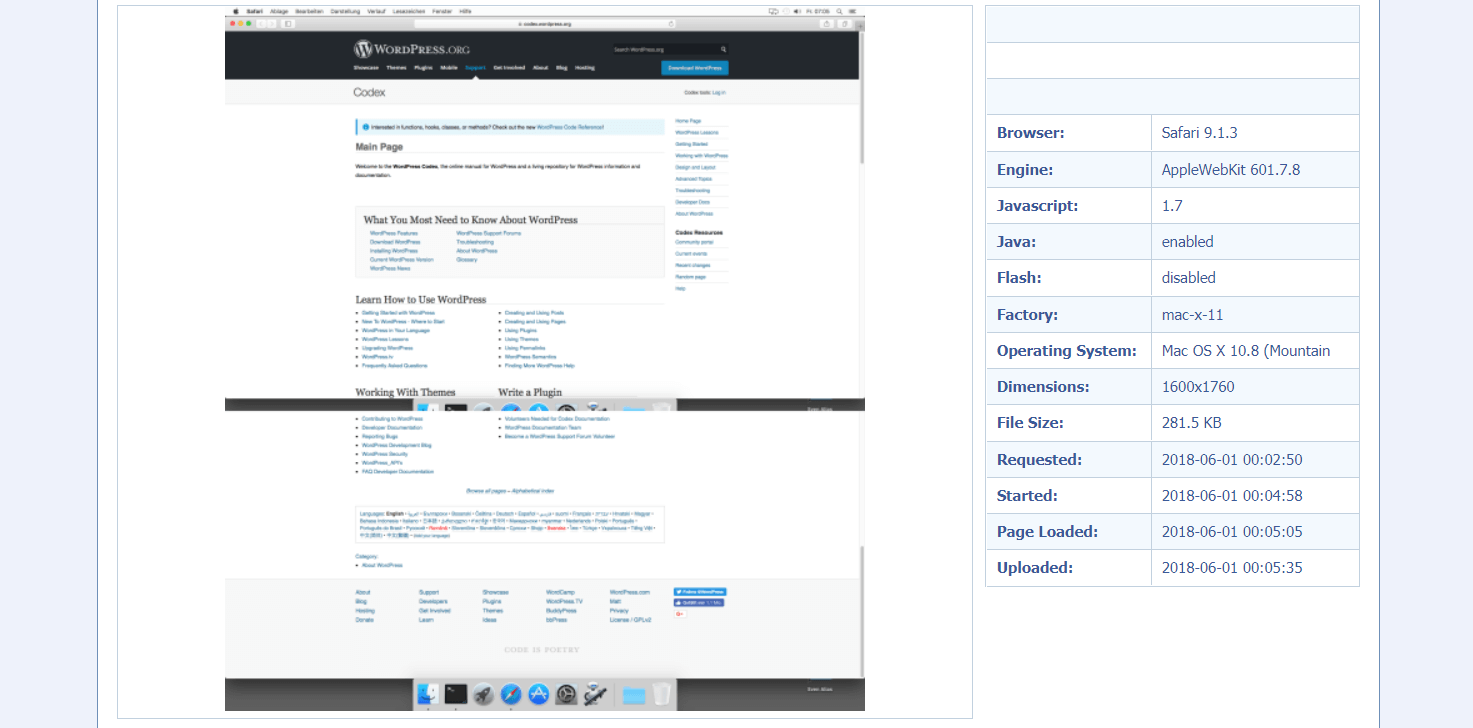Screen dimensions: 1473x728
Task: Click the WordPress.org logo in the thumbnail
Action: (411, 49)
